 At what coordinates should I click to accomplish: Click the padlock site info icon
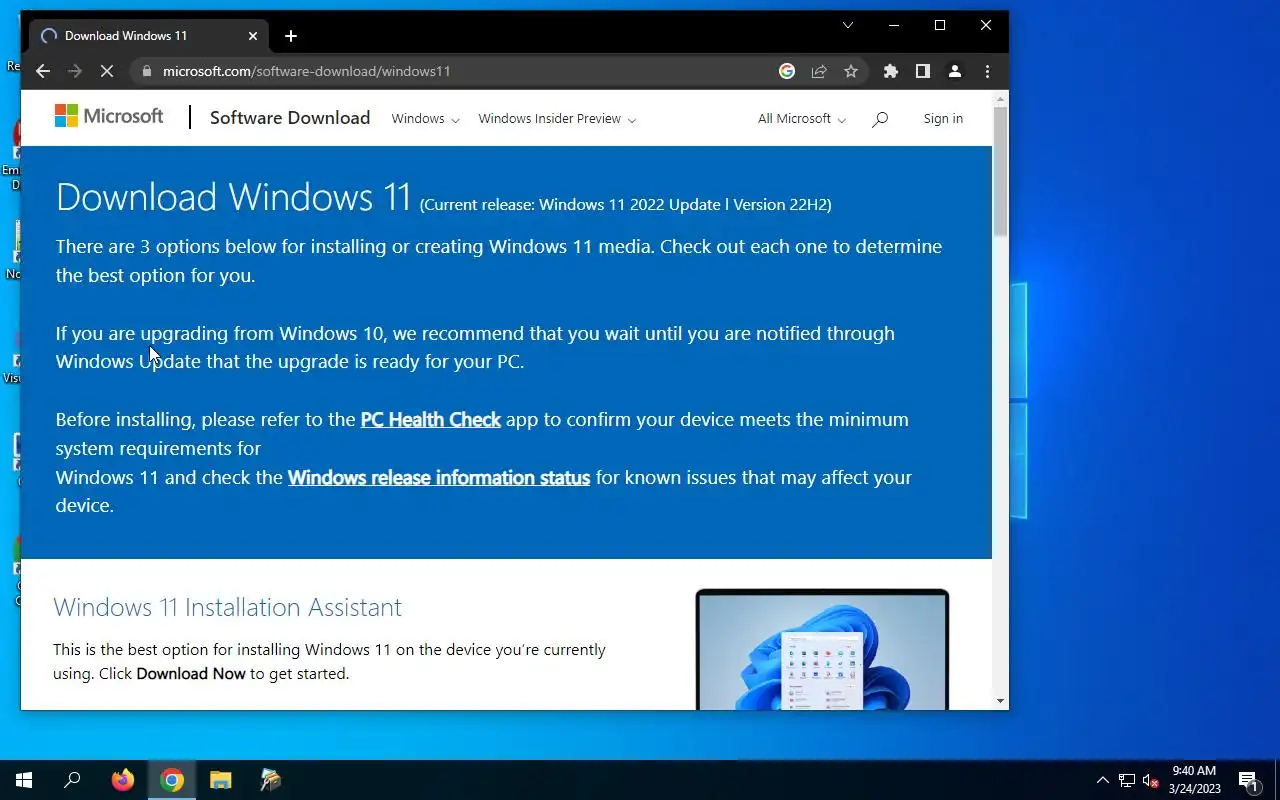[x=146, y=71]
